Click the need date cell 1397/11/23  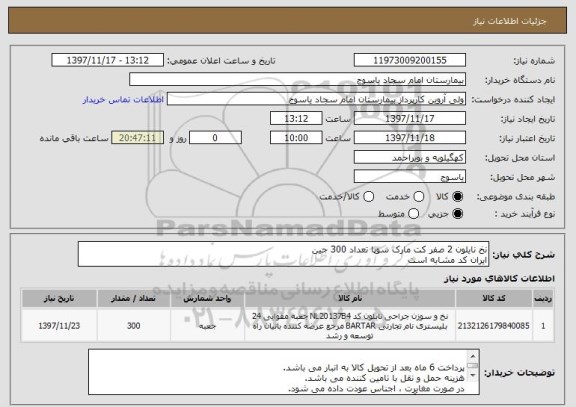(x=59, y=326)
